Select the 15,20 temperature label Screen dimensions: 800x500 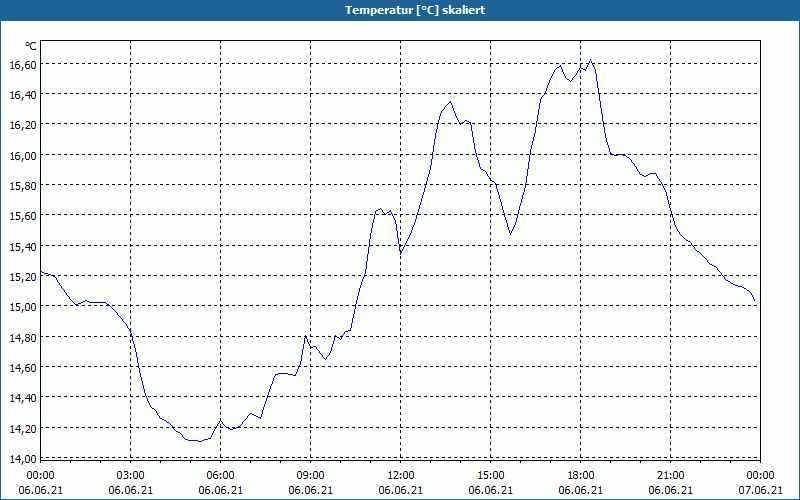click(23, 277)
